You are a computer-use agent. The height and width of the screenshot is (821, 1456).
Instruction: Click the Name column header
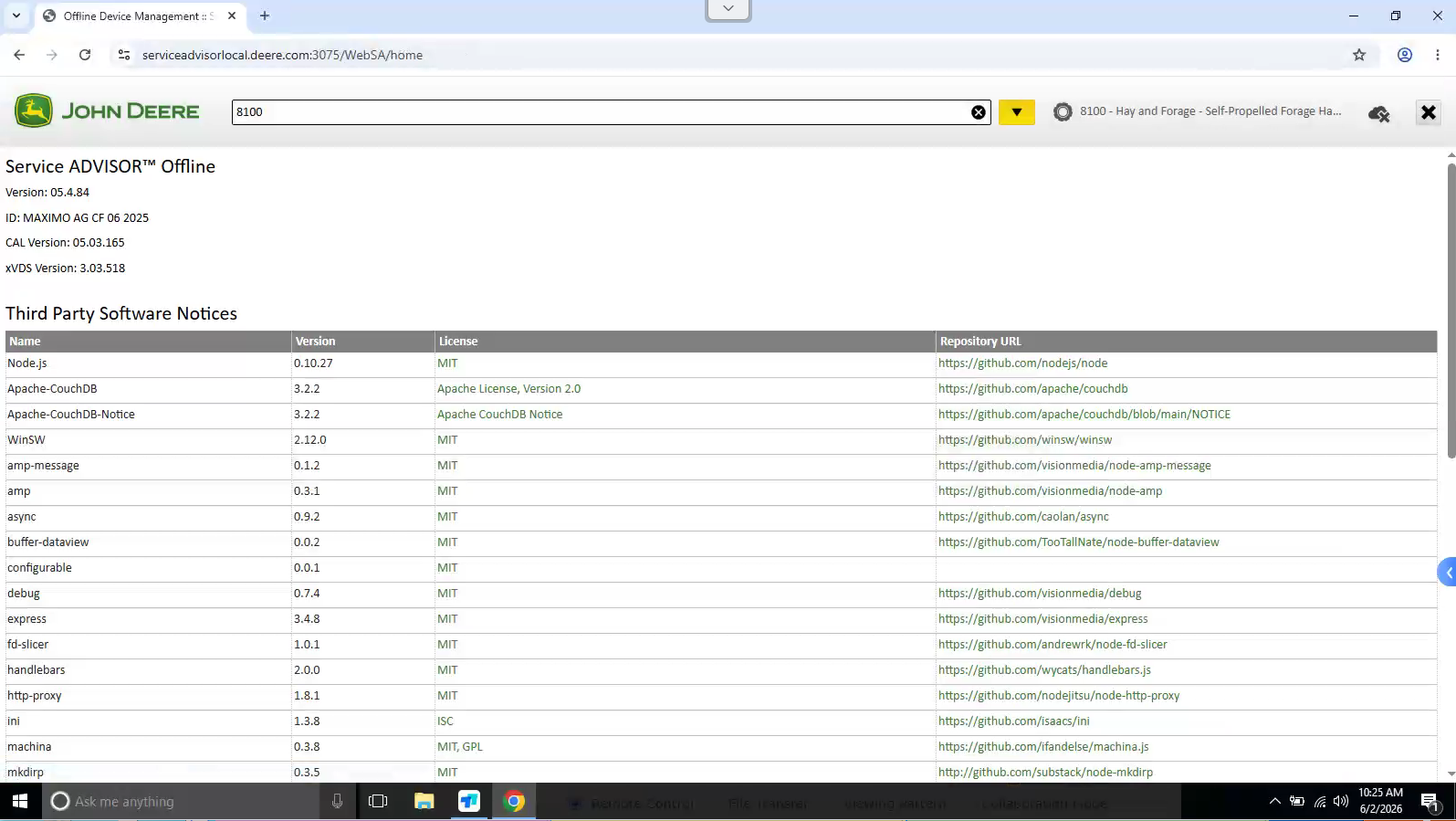pos(148,342)
